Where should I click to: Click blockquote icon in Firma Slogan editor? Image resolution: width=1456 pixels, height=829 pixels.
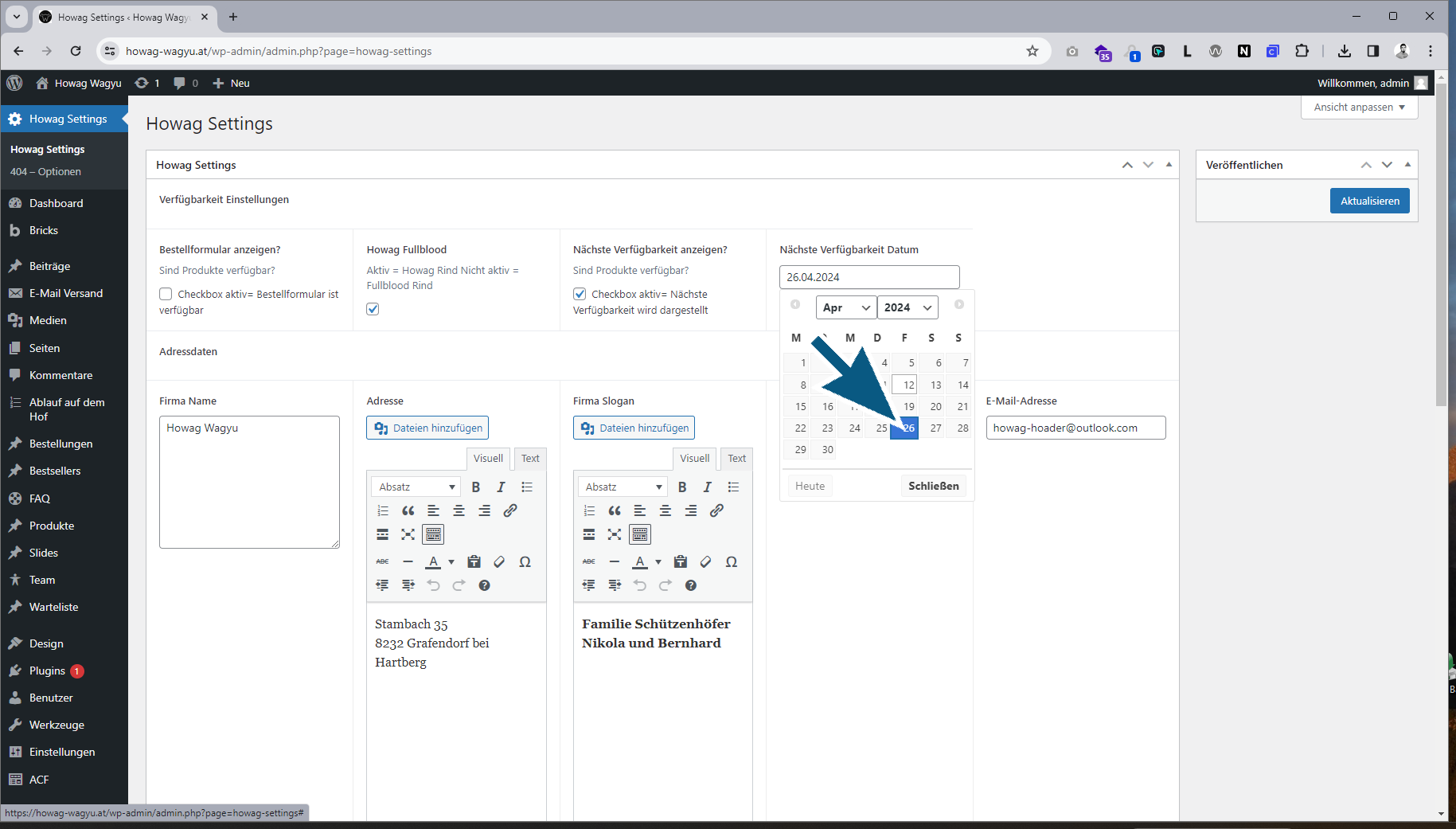615,510
